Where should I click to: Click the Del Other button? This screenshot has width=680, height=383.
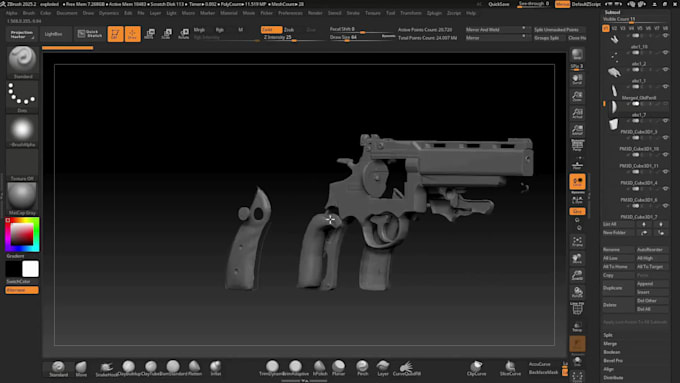652,301
